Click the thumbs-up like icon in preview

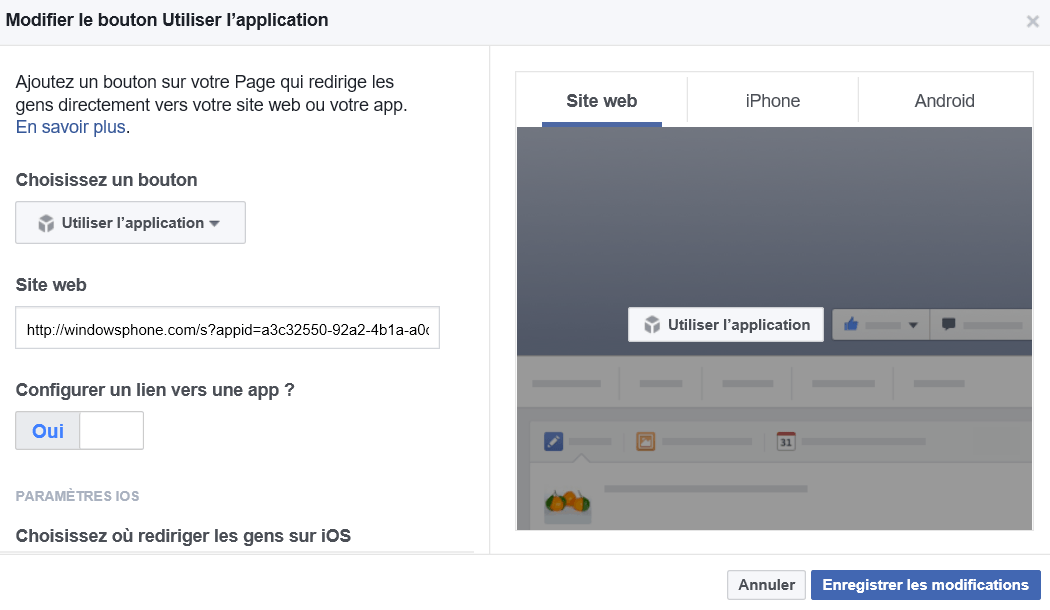click(x=851, y=325)
